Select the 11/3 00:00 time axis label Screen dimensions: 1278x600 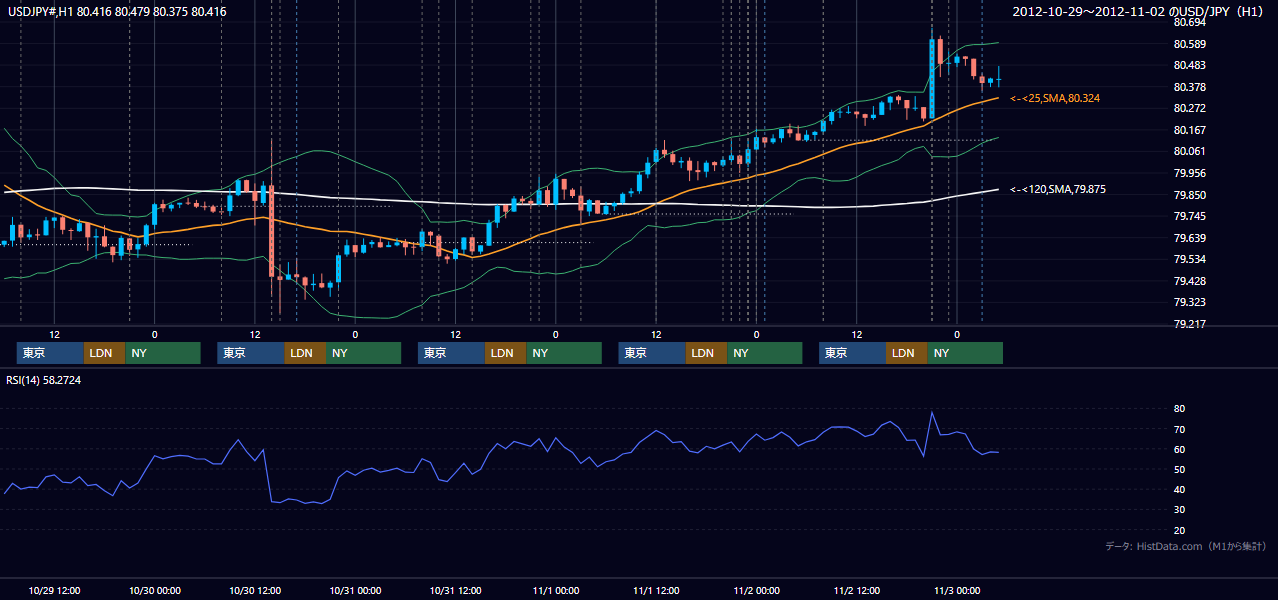957,590
